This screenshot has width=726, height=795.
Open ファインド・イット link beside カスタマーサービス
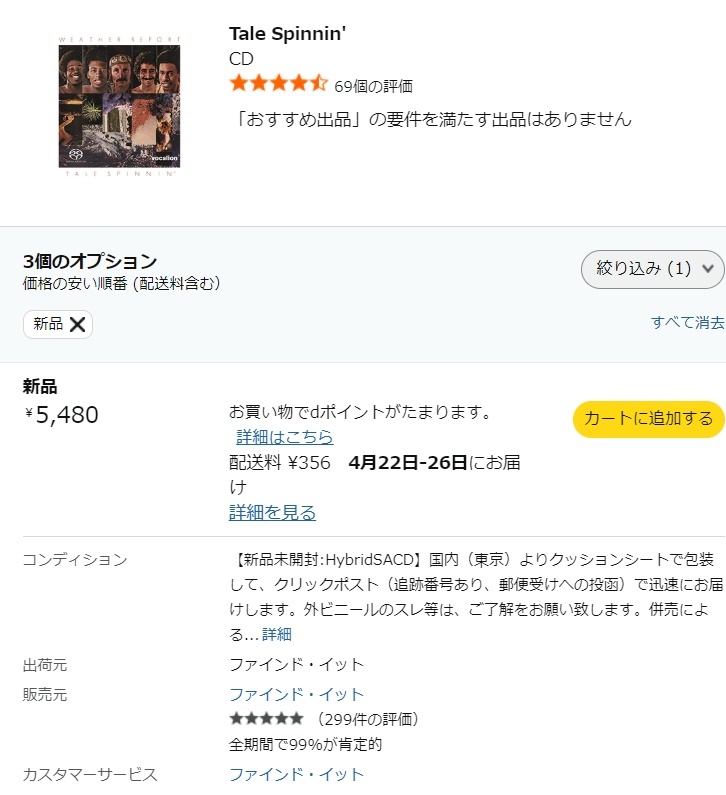click(296, 774)
